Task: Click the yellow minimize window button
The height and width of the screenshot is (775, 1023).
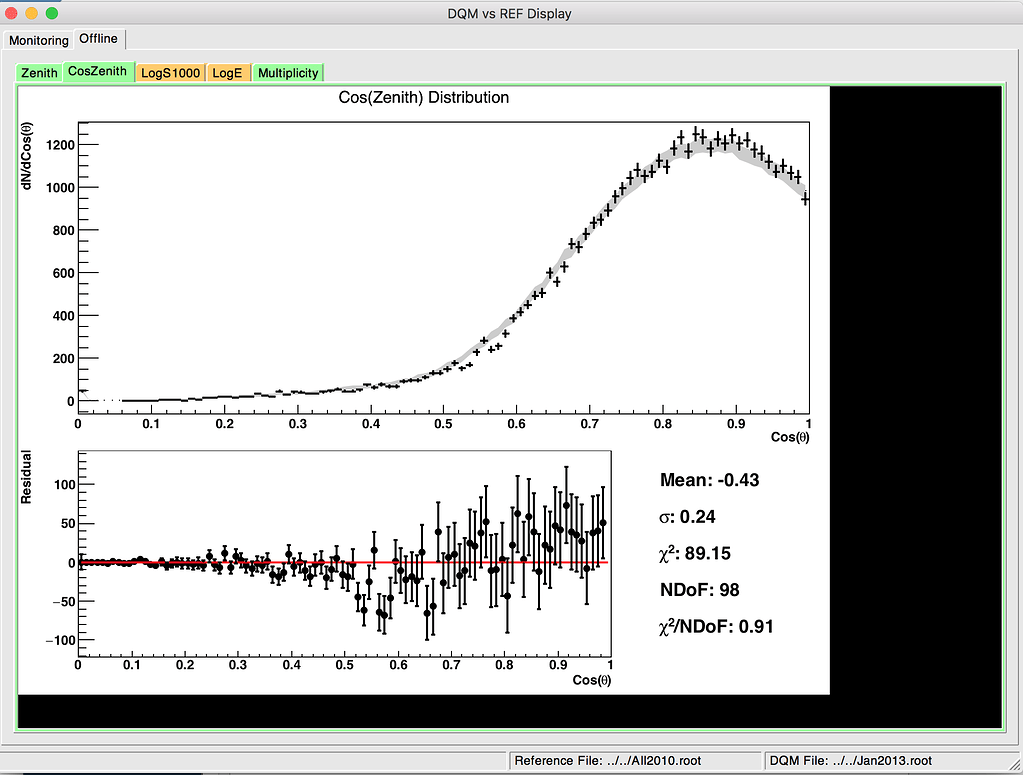Action: 31,13
